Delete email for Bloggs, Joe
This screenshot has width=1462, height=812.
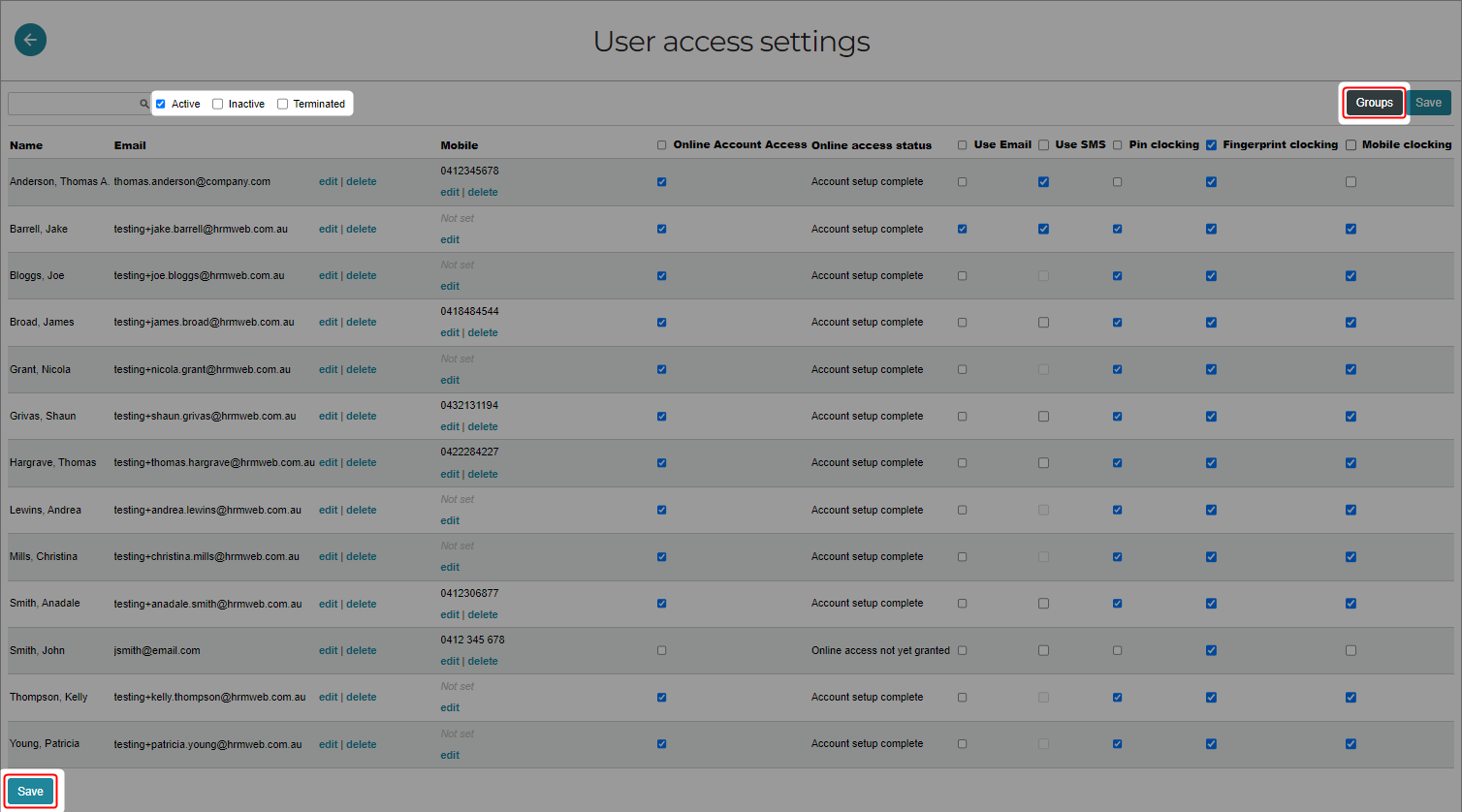tap(361, 276)
